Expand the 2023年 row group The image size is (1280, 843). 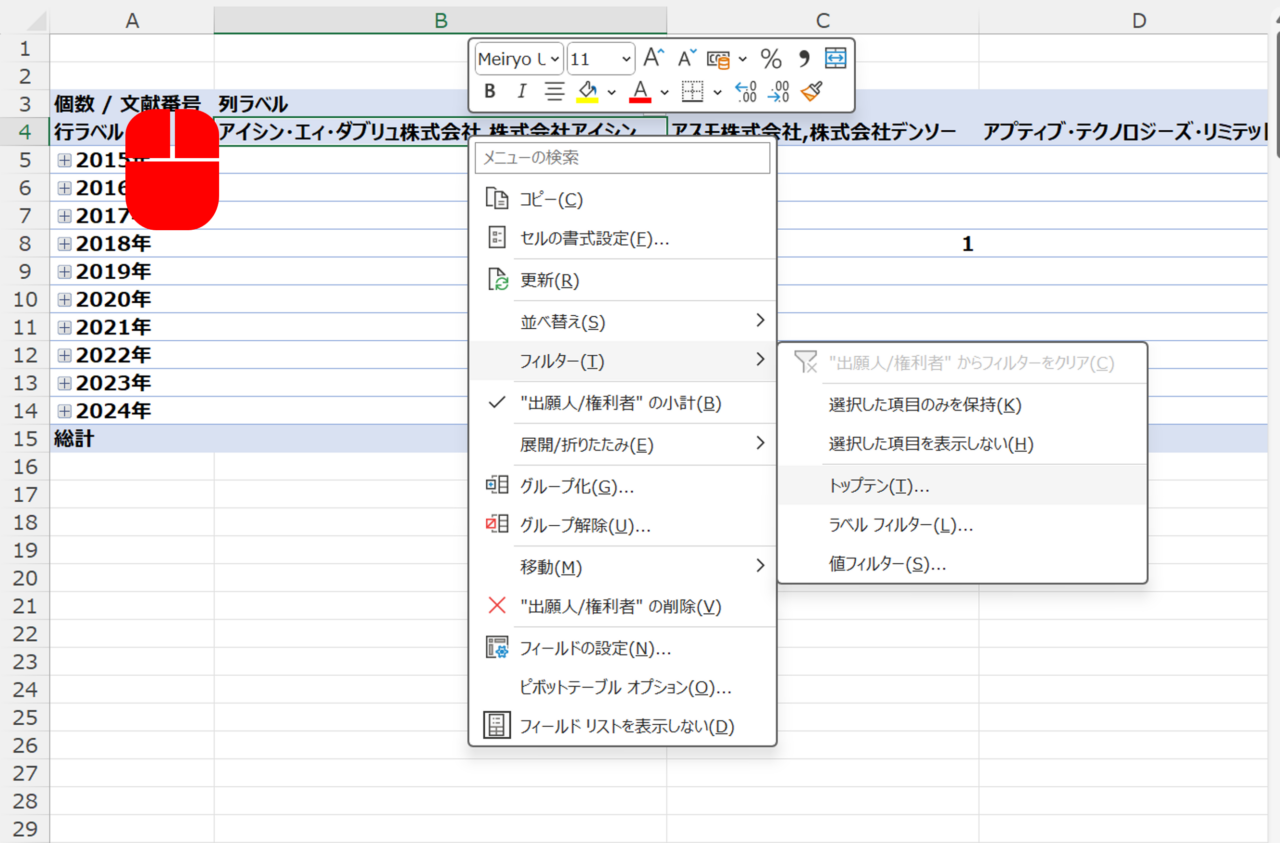65,384
